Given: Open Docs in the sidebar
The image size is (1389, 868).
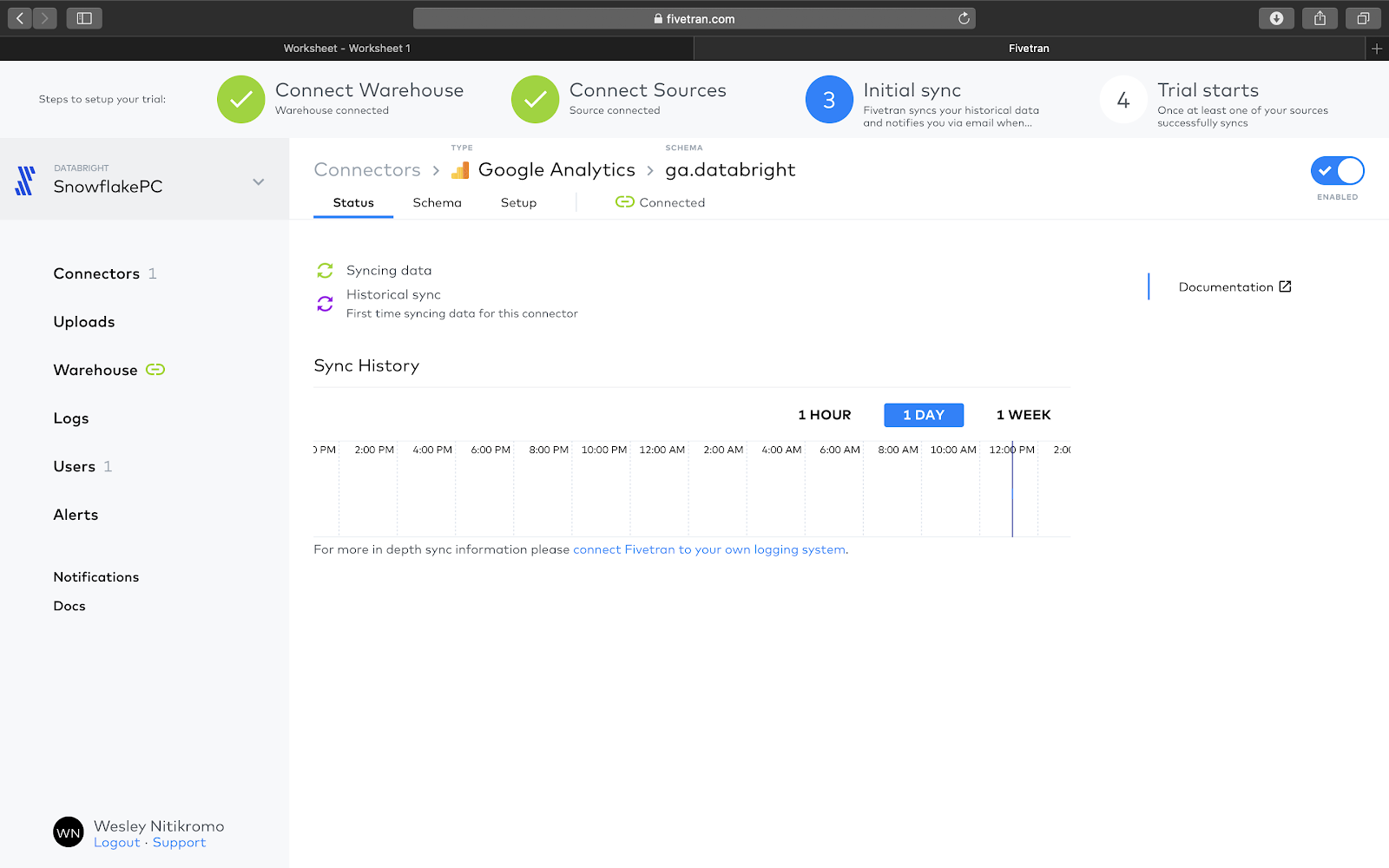Looking at the screenshot, I should [69, 606].
